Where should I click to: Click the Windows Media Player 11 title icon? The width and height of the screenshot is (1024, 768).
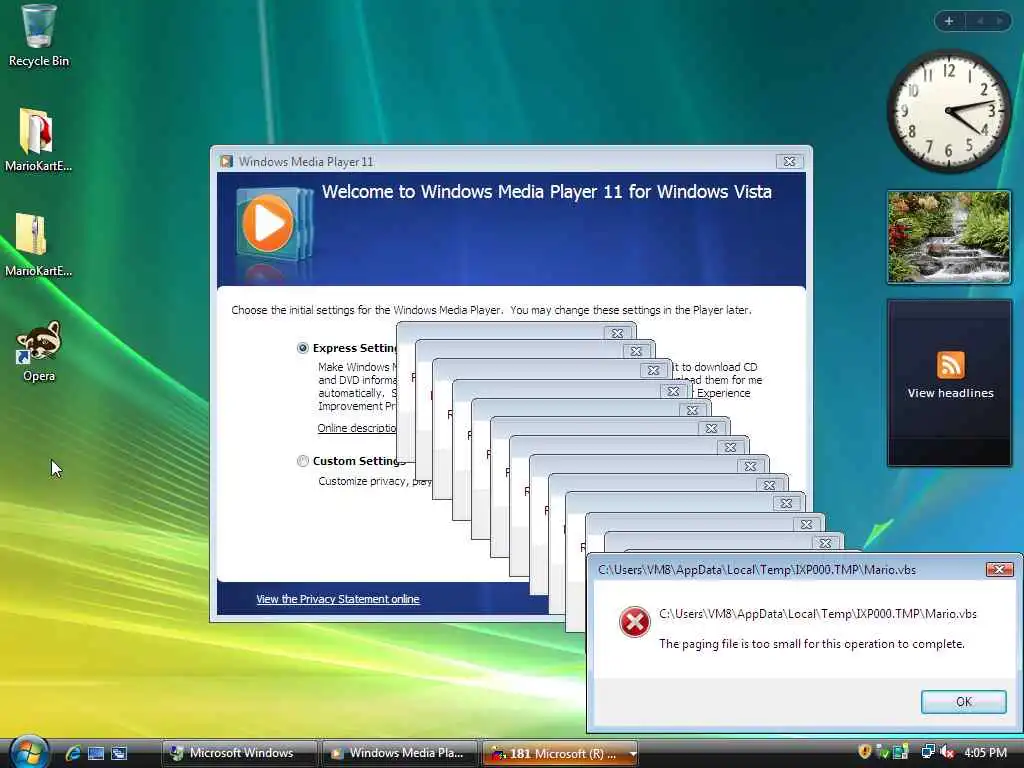pos(227,161)
